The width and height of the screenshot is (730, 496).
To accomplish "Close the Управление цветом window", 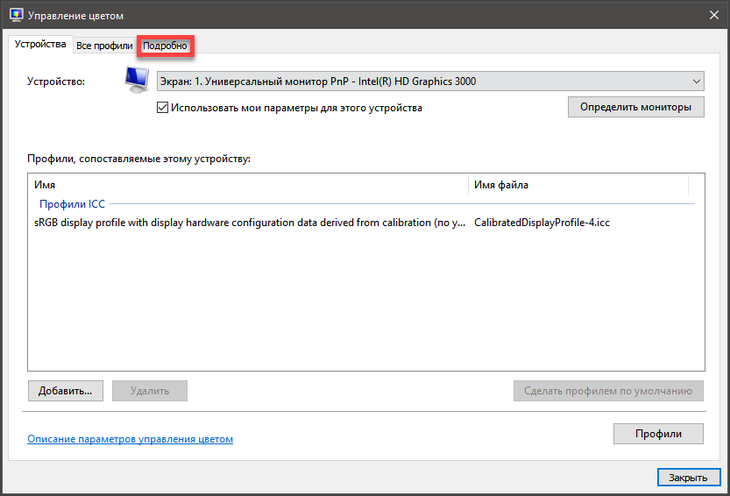I will click(x=714, y=15).
